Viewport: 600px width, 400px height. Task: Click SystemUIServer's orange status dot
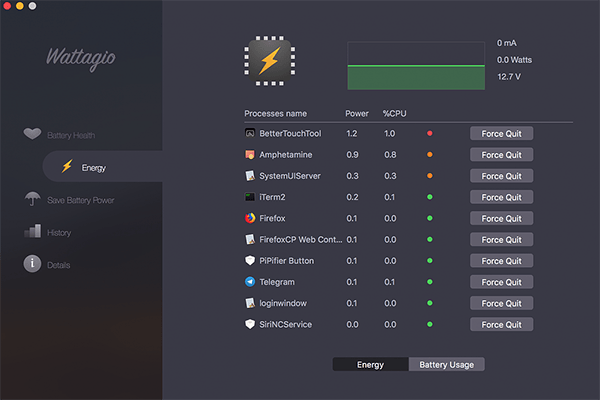click(x=430, y=176)
